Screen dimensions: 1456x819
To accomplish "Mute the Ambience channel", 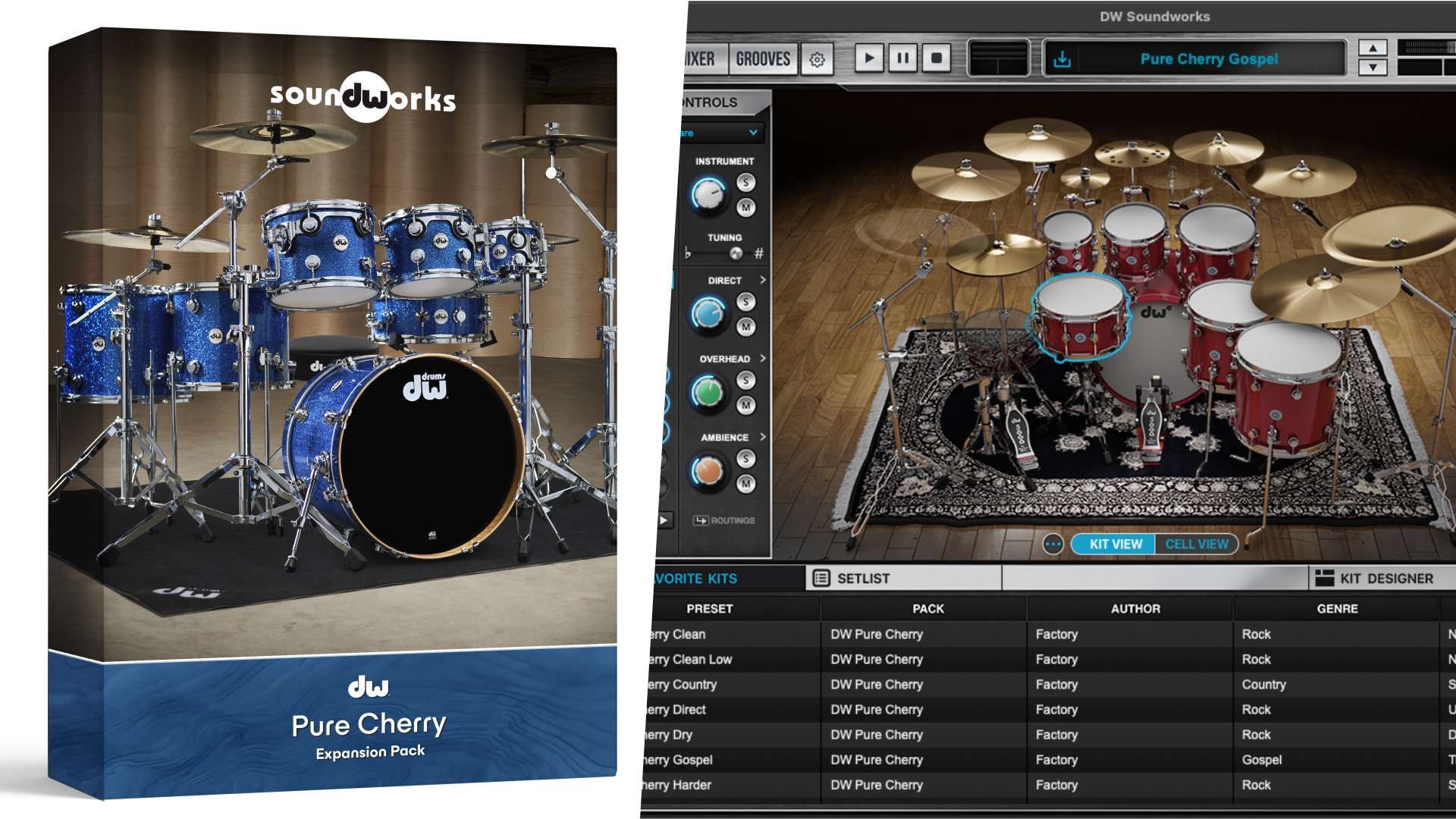I will (746, 484).
